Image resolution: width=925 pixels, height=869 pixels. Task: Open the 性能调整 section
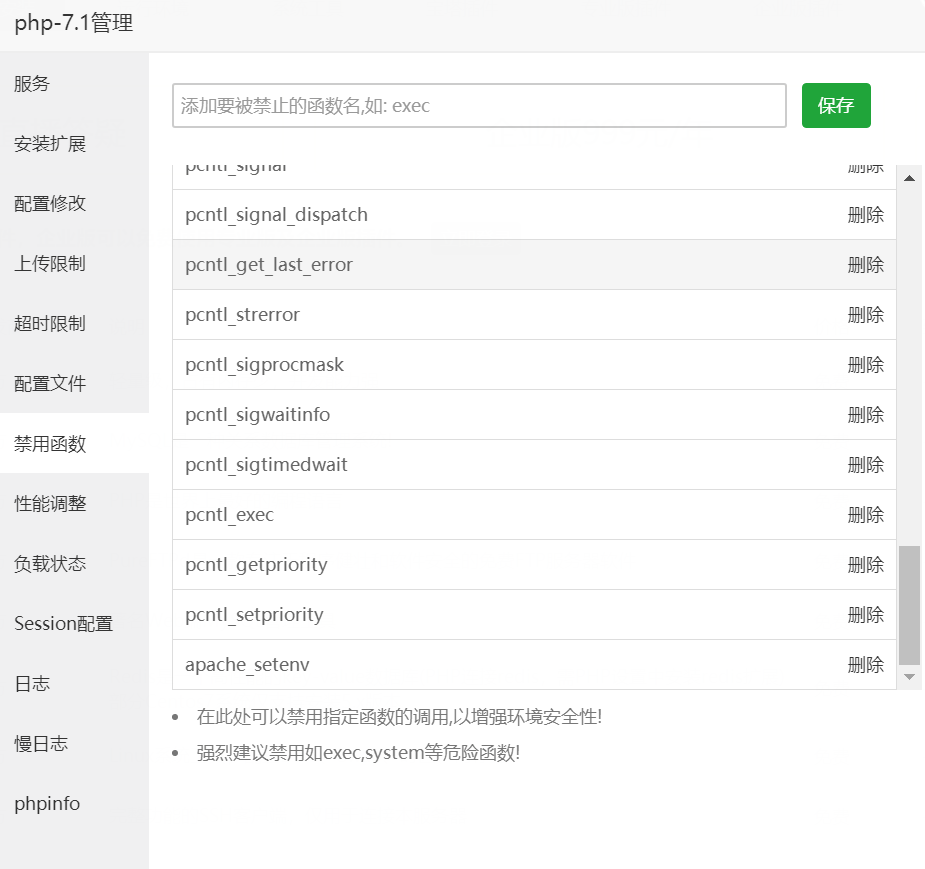click(x=49, y=503)
